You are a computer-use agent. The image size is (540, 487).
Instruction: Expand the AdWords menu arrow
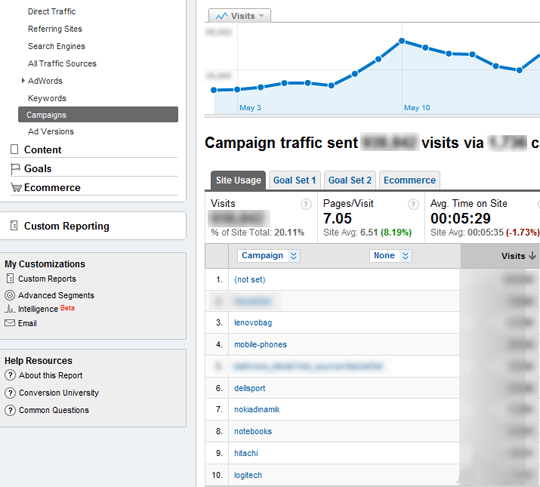pyautogui.click(x=23, y=81)
